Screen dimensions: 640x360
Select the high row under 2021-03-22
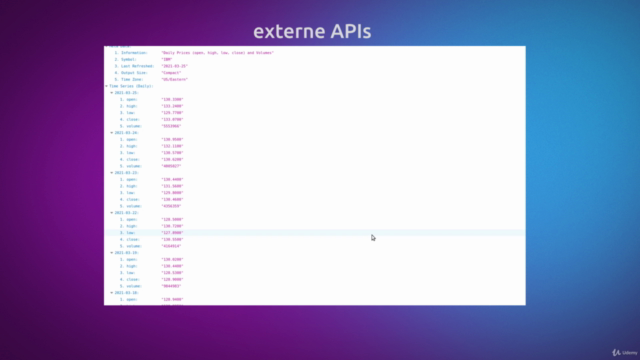click(x=315, y=226)
